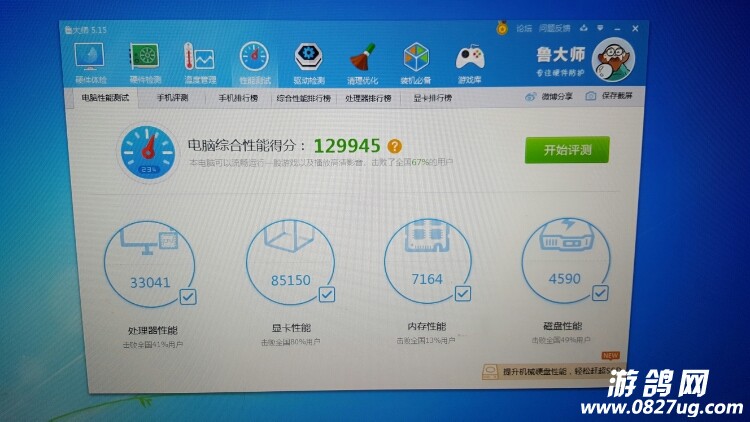
Task: Open the 驱动检测 driver detection section
Action: (x=309, y=63)
